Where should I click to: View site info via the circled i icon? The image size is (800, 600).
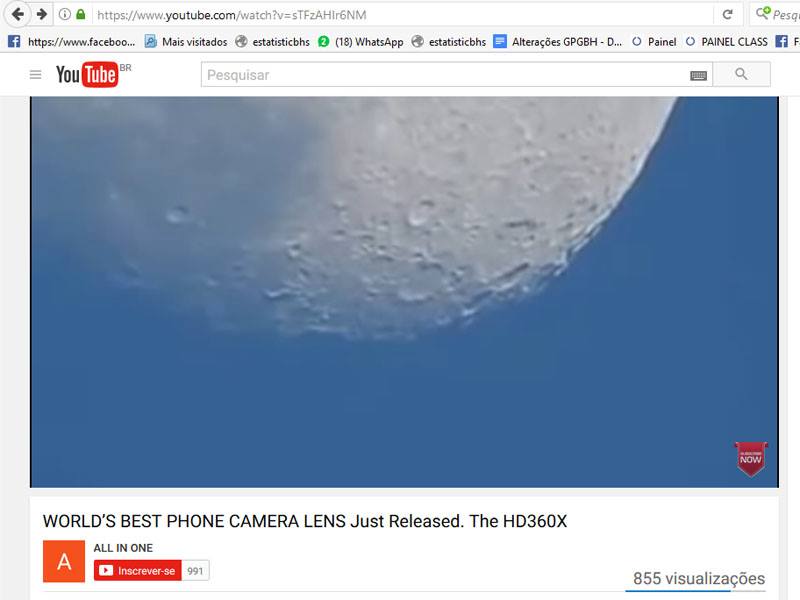(x=64, y=14)
